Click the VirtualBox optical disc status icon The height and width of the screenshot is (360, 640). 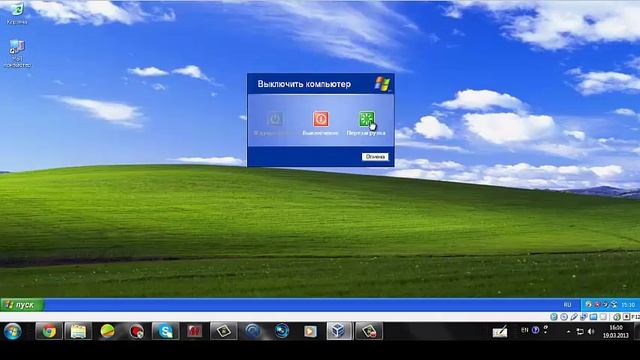(564, 317)
